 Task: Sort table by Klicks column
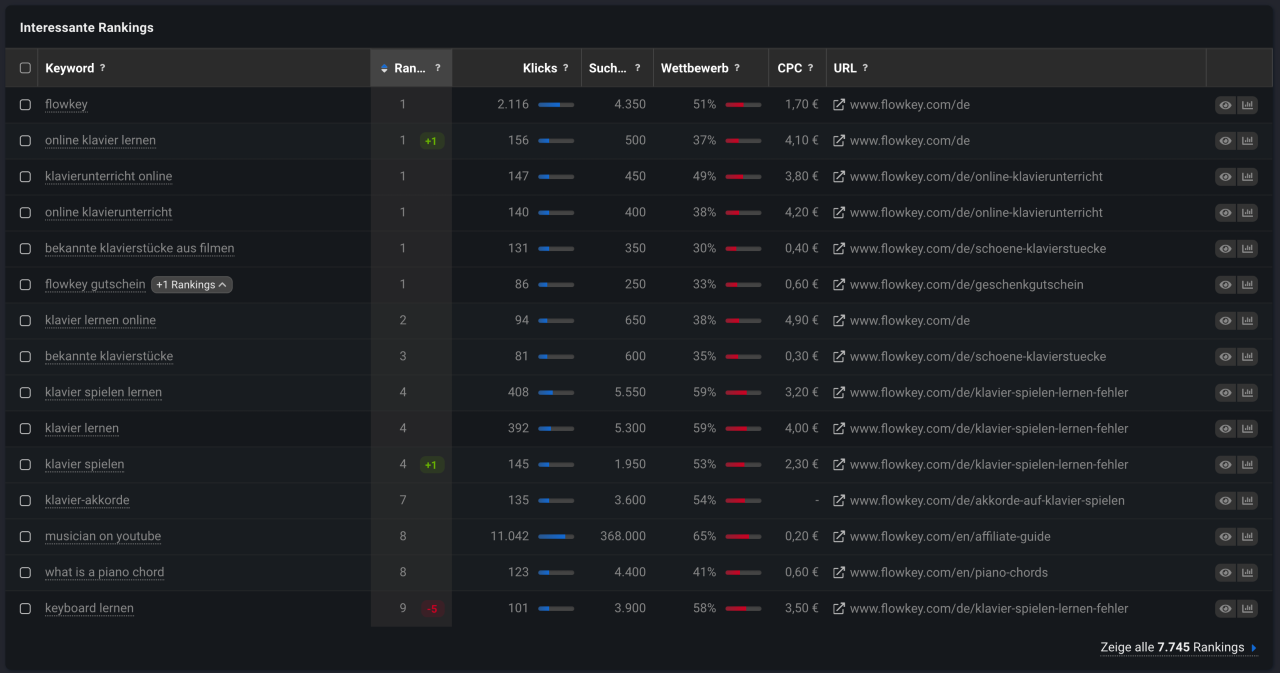pos(540,69)
